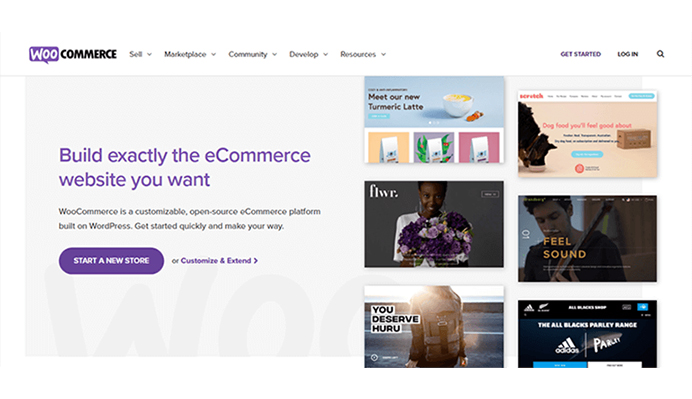The width and height of the screenshot is (692, 399).
Task: Open the search magnifier icon
Action: 660,54
